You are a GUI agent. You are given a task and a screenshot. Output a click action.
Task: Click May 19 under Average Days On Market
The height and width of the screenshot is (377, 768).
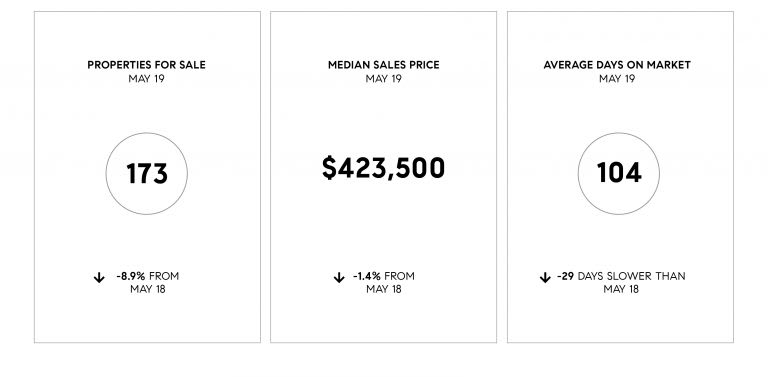[617, 78]
